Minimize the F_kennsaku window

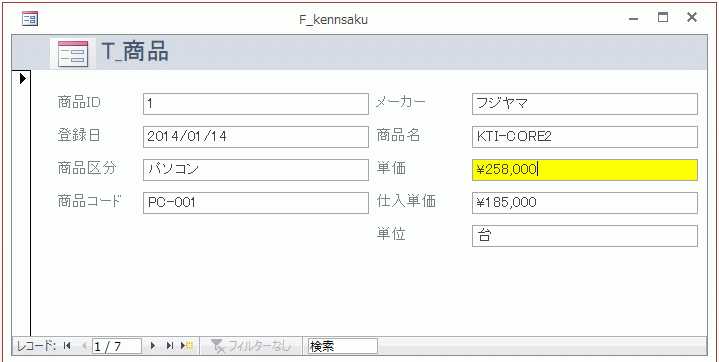[x=634, y=19]
